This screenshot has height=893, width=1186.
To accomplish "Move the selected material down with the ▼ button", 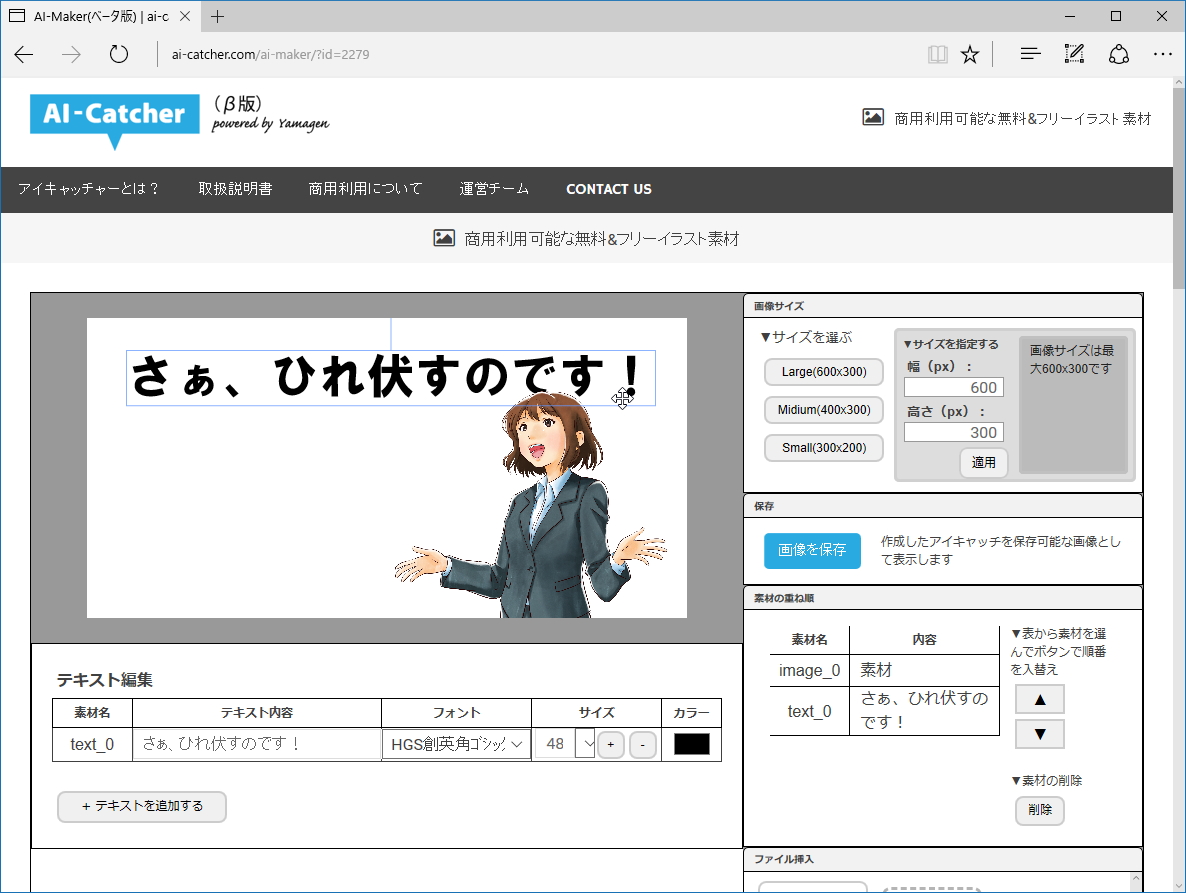I will [1039, 734].
